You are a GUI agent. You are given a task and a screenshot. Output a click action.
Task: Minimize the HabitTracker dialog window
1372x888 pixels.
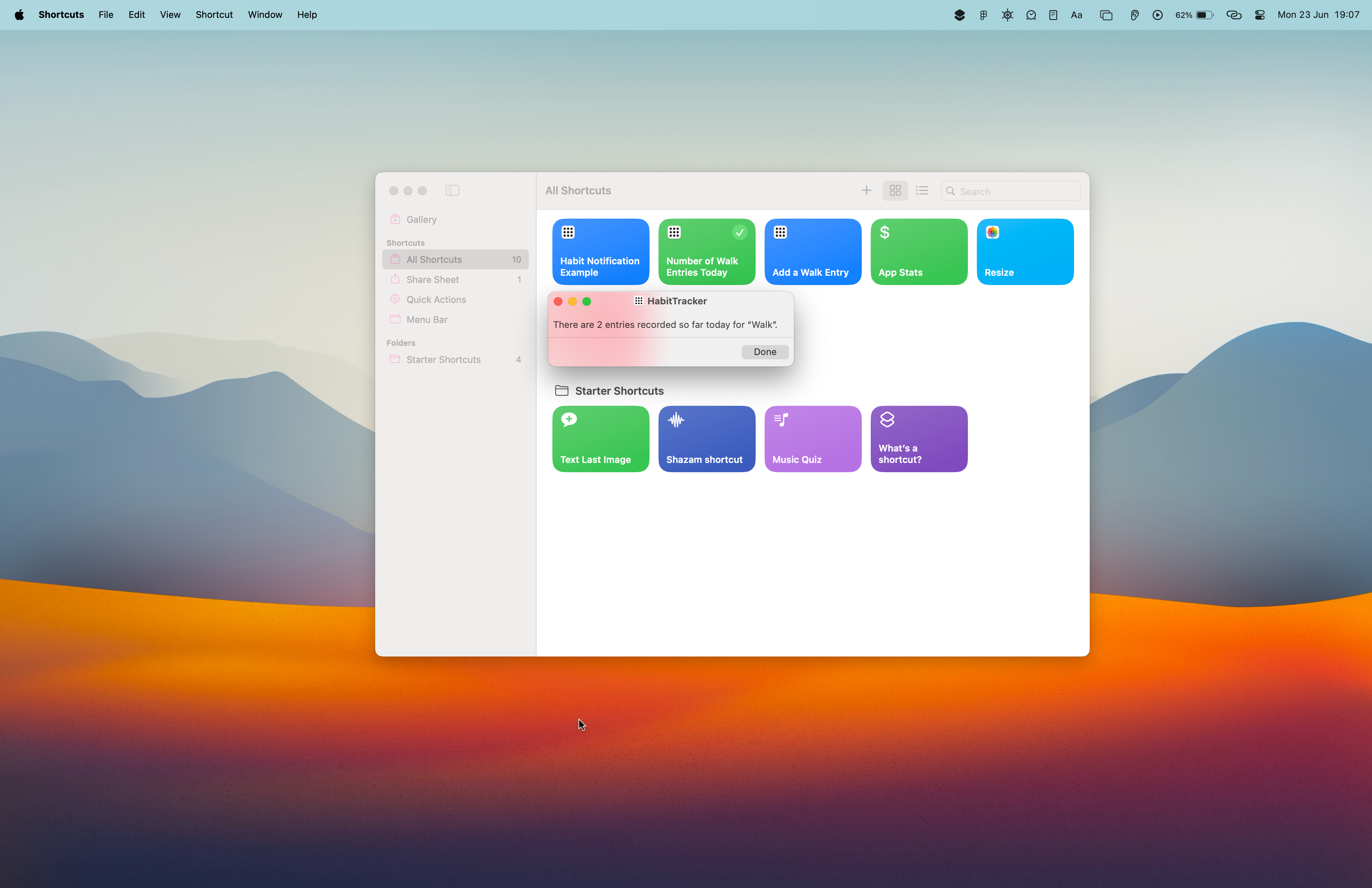tap(572, 301)
